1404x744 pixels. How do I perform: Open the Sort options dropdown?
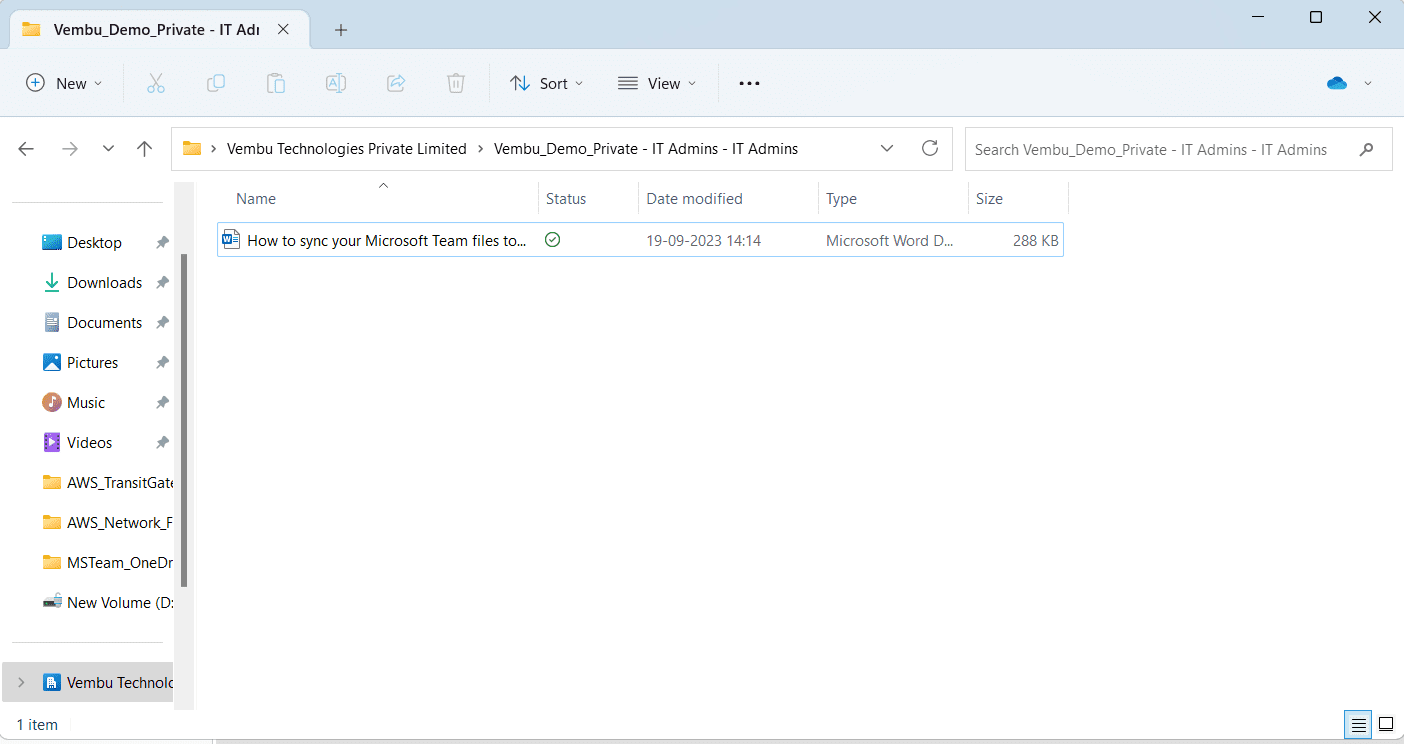(x=546, y=84)
